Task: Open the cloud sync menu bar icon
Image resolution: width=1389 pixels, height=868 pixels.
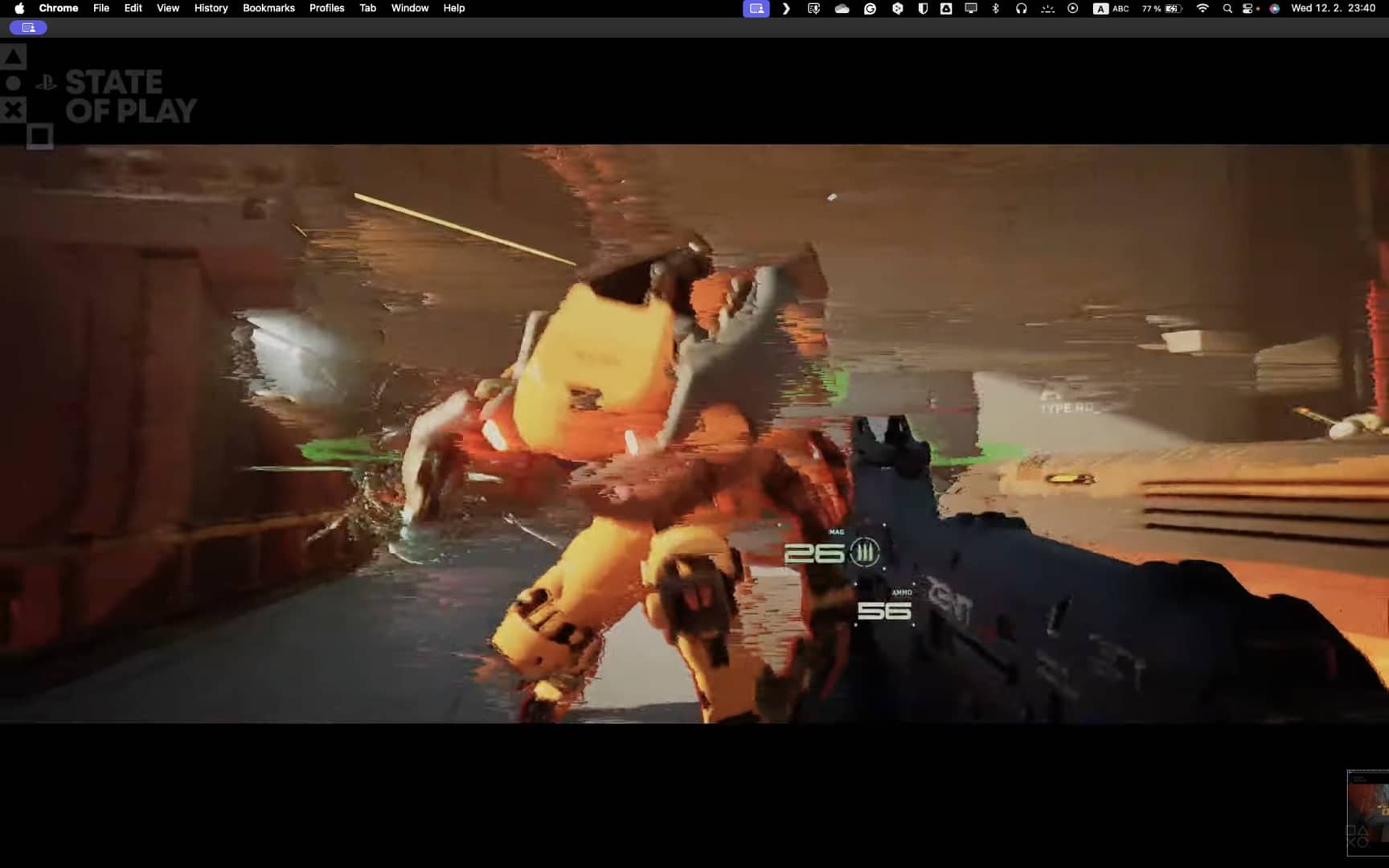Action: 842,9
